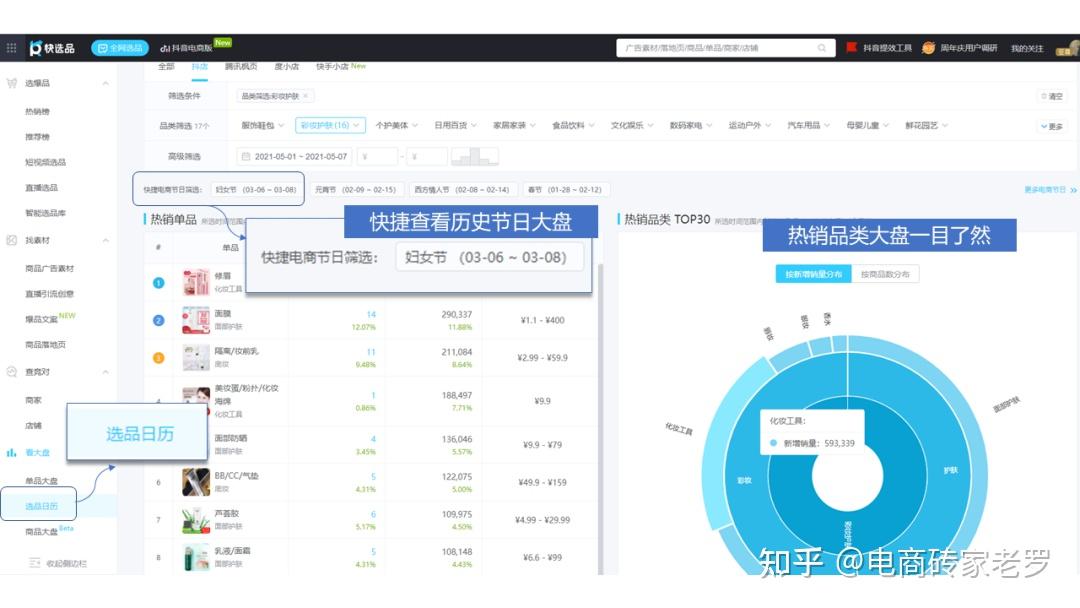The image size is (1080, 608).
Task: Open product thumbnail for 修眉
Action: (x=196, y=282)
